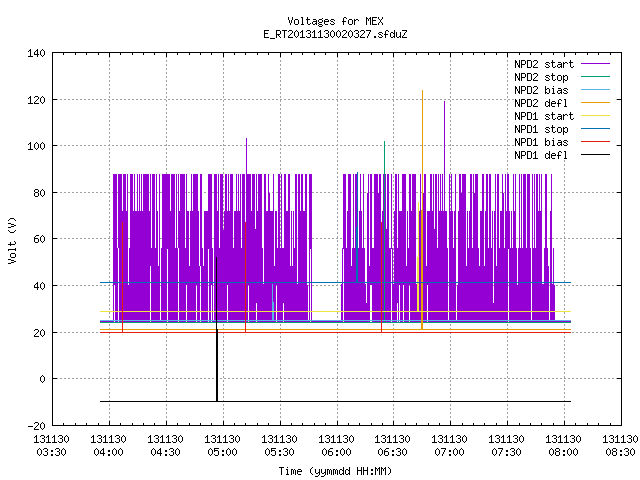Click the y-axis tick value 140
This screenshot has width=640, height=480.
point(36,53)
